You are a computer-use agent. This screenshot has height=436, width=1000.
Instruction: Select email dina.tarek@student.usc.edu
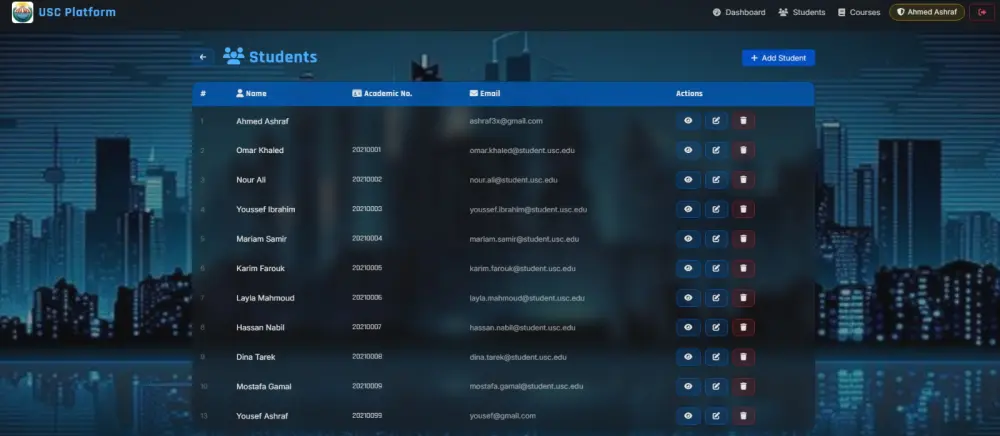(x=518, y=357)
